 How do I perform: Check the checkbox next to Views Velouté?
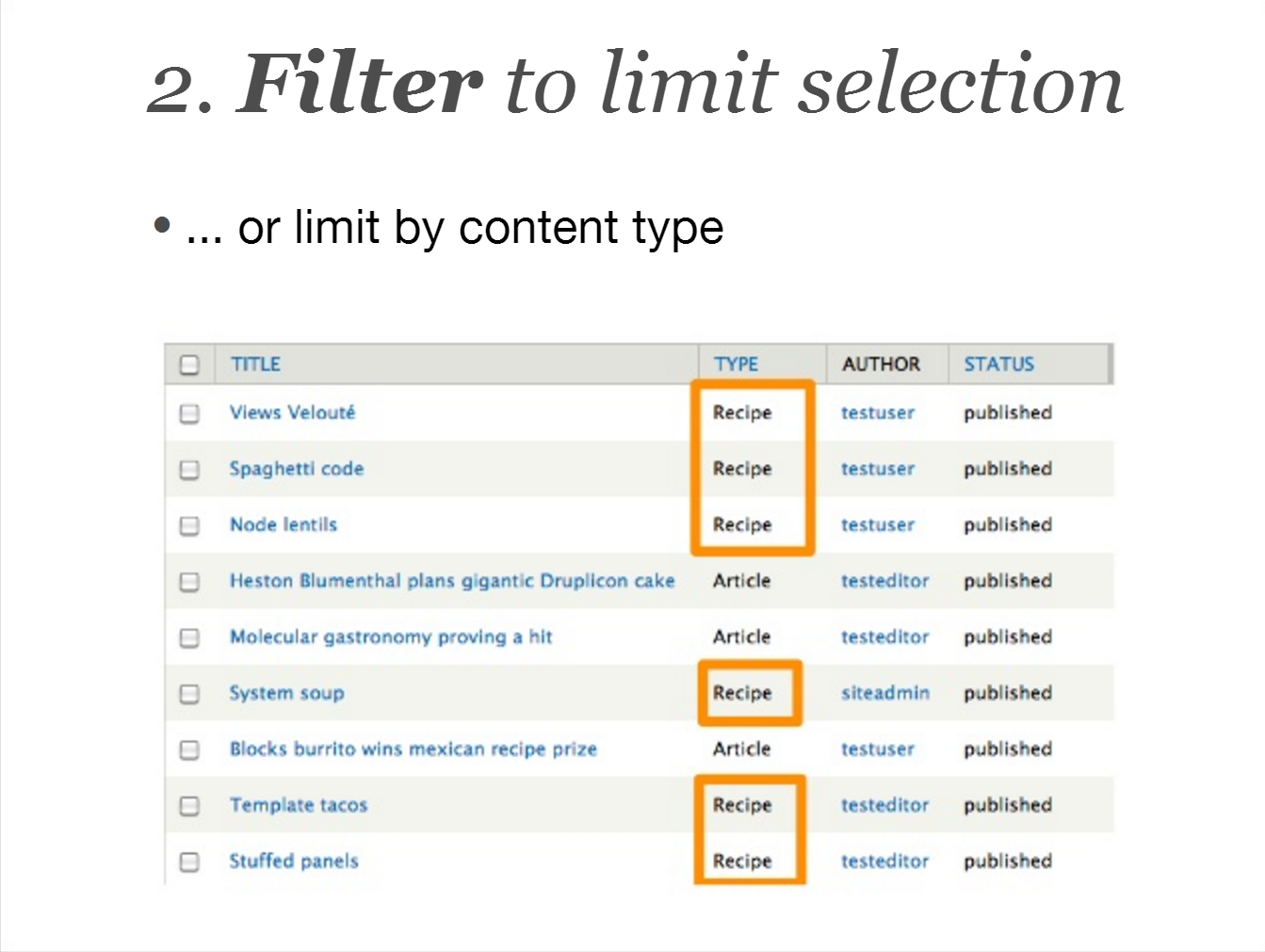[189, 413]
